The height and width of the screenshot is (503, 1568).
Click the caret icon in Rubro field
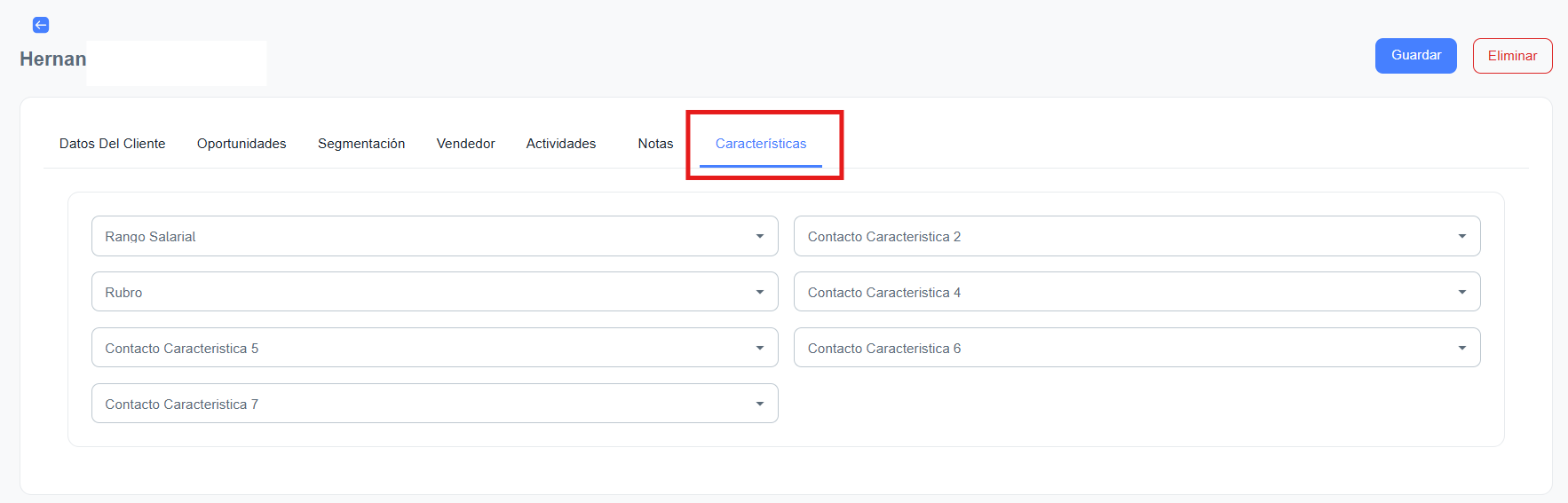pos(760,293)
